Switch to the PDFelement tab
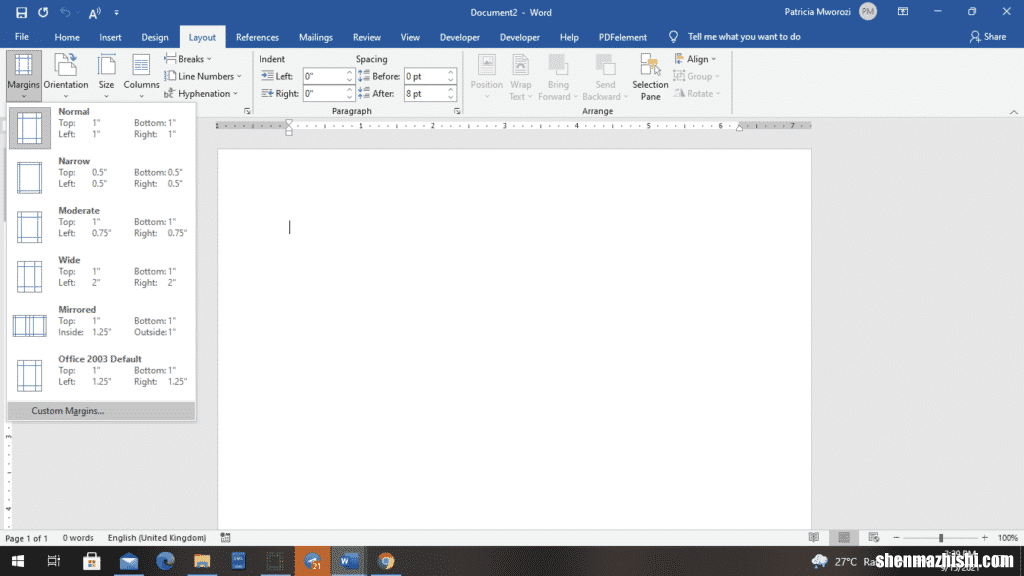Screen dimensions: 1024x576 point(623,37)
